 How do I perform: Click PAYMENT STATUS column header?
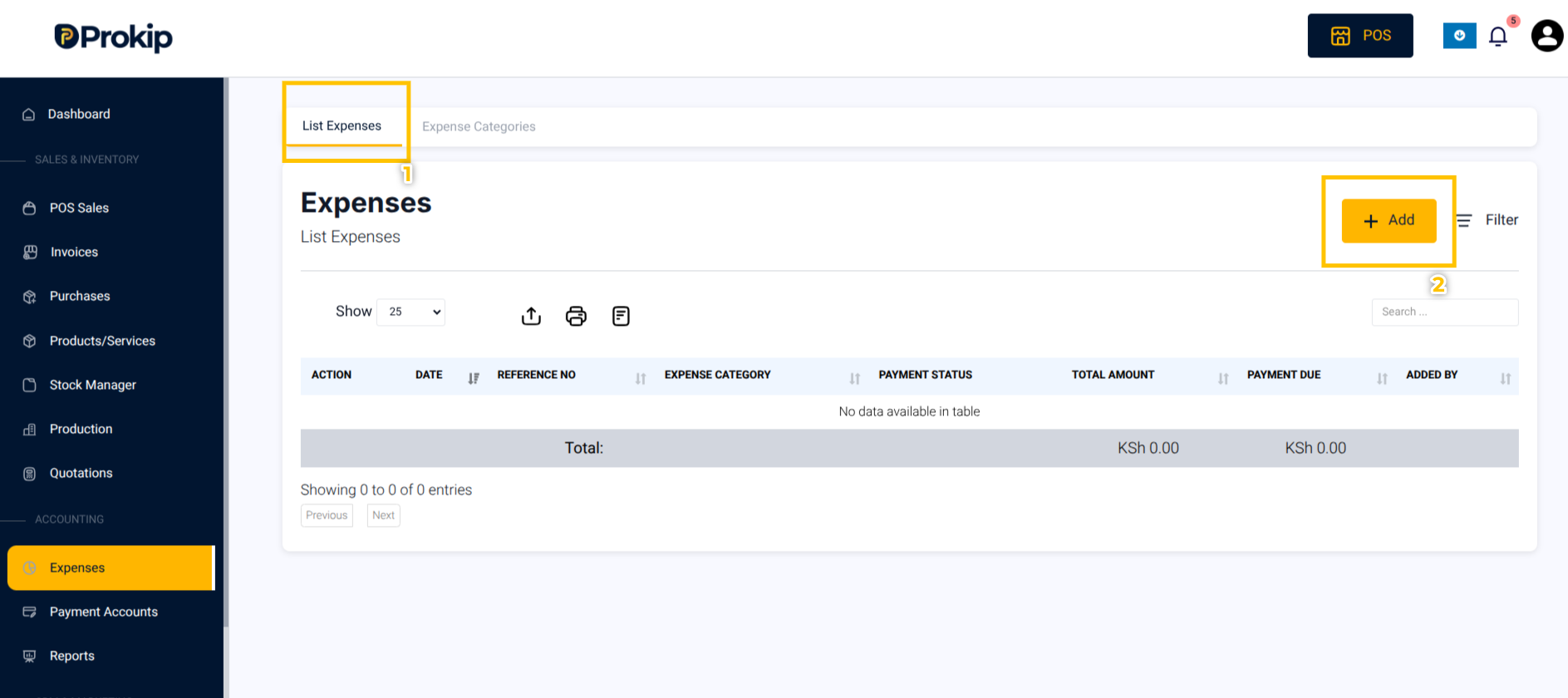[925, 375]
